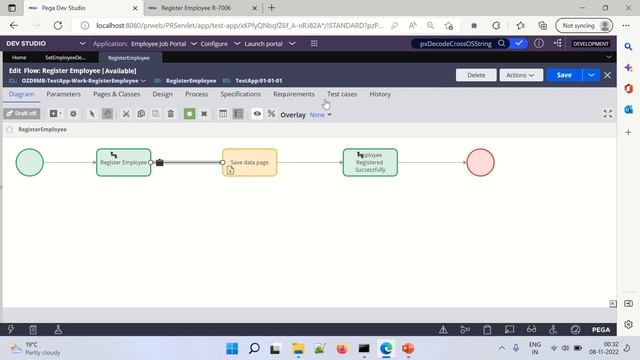The height and width of the screenshot is (360, 640).
Task: Click the cut scissors icon in flow toolbar
Action: tap(126, 114)
